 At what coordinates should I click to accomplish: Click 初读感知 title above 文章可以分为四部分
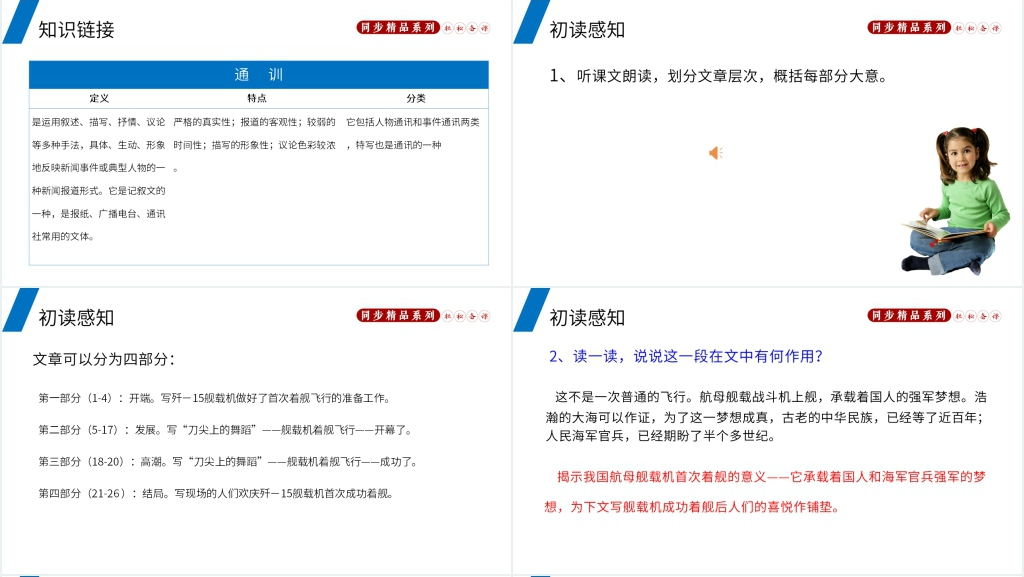76,318
